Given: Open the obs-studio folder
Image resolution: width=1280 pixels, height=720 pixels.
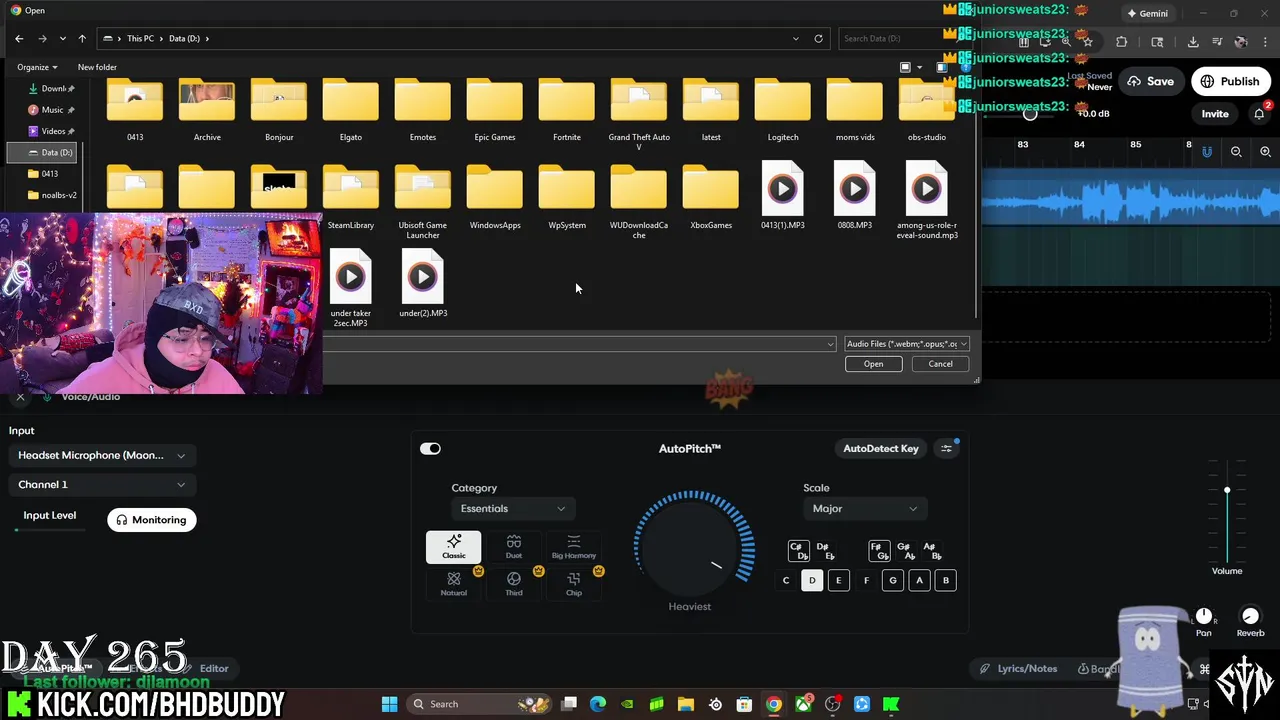Looking at the screenshot, I should [x=926, y=110].
